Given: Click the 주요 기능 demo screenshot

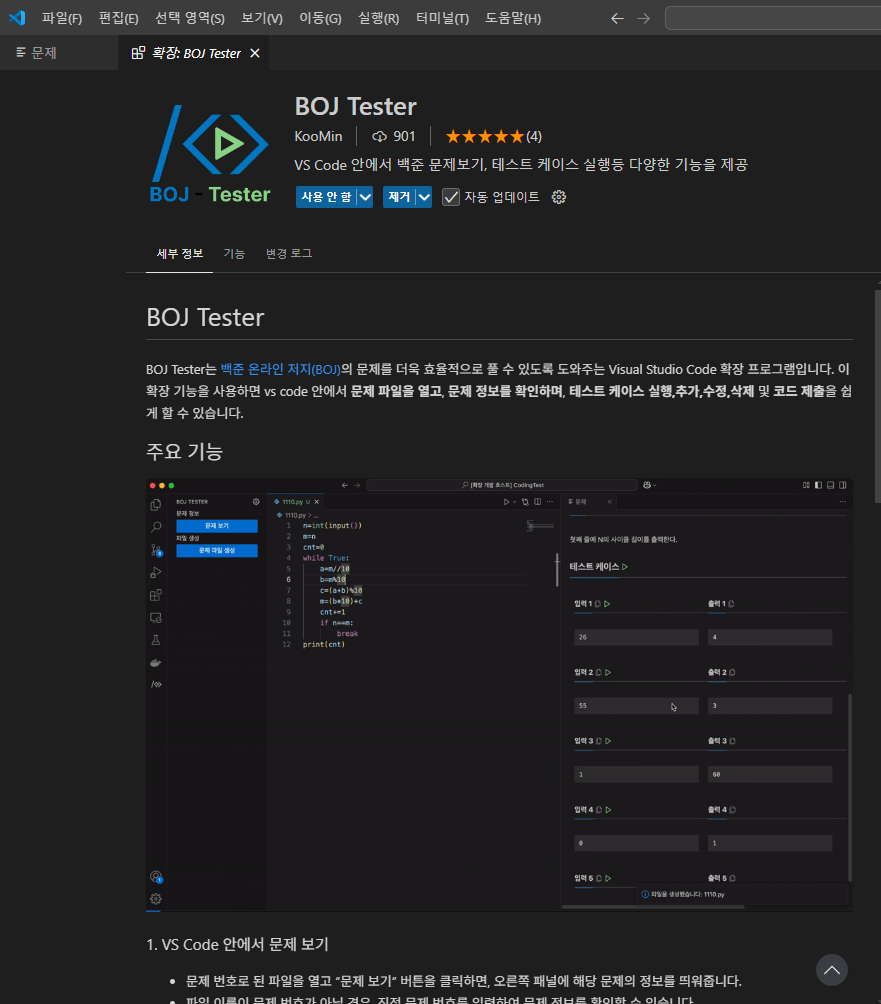Looking at the screenshot, I should (499, 695).
